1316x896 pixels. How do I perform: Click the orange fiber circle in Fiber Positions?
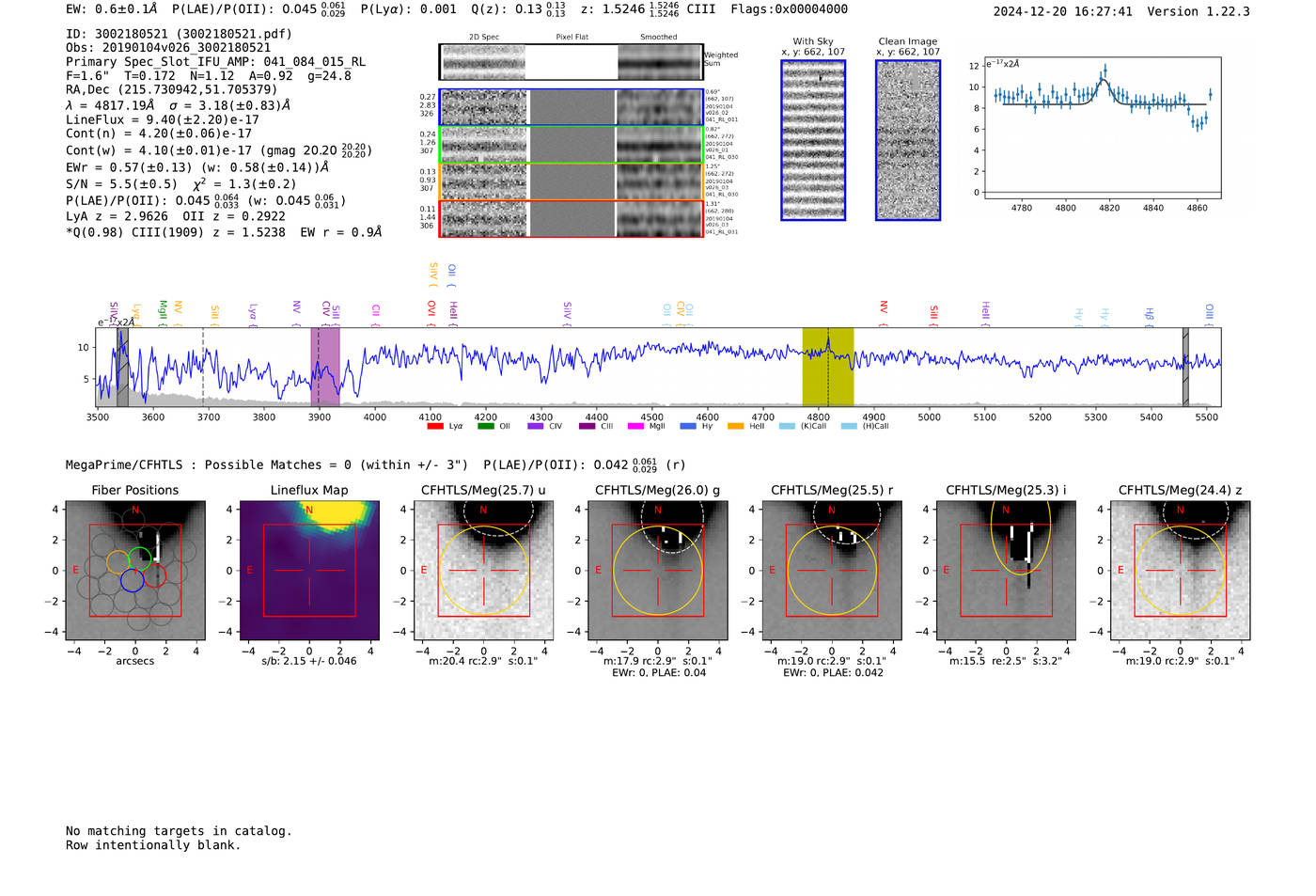[x=118, y=562]
